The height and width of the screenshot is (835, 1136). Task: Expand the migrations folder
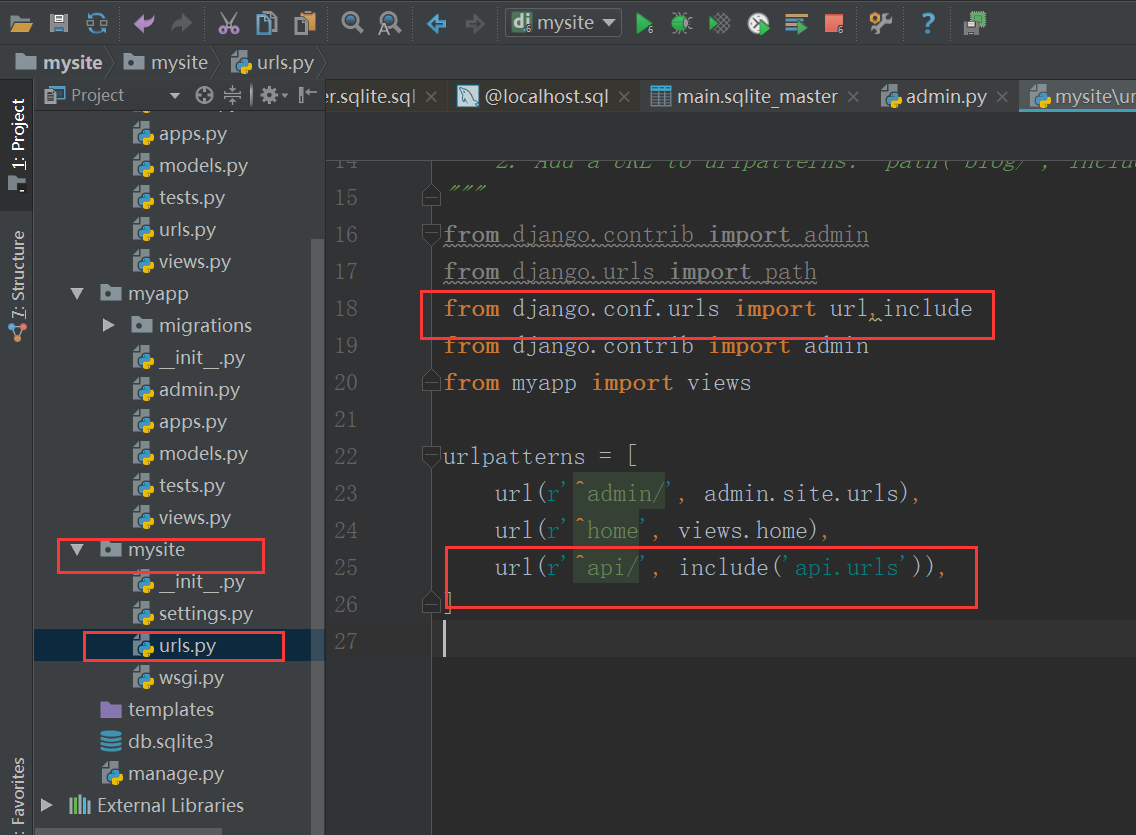pos(109,326)
